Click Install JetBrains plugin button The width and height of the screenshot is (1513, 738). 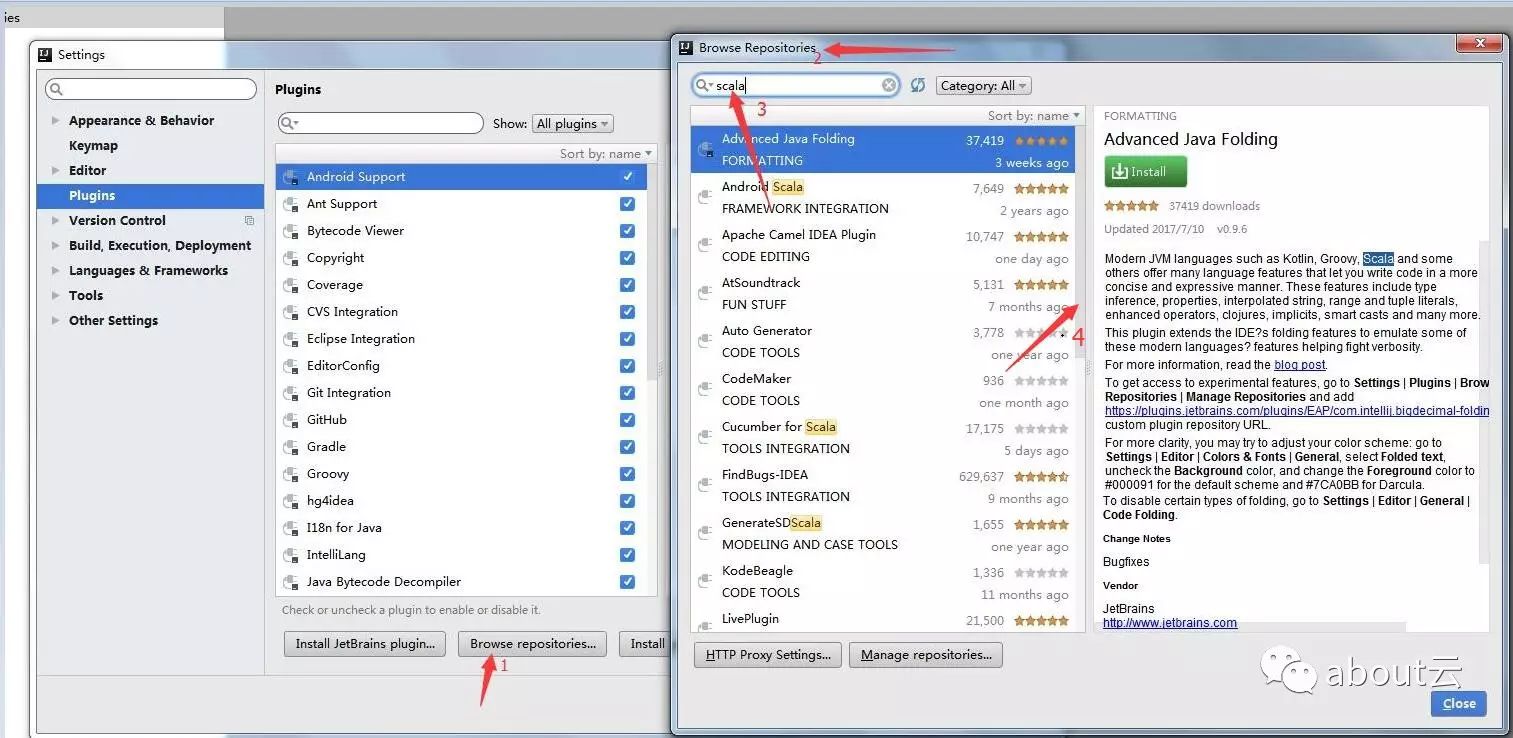coord(365,644)
